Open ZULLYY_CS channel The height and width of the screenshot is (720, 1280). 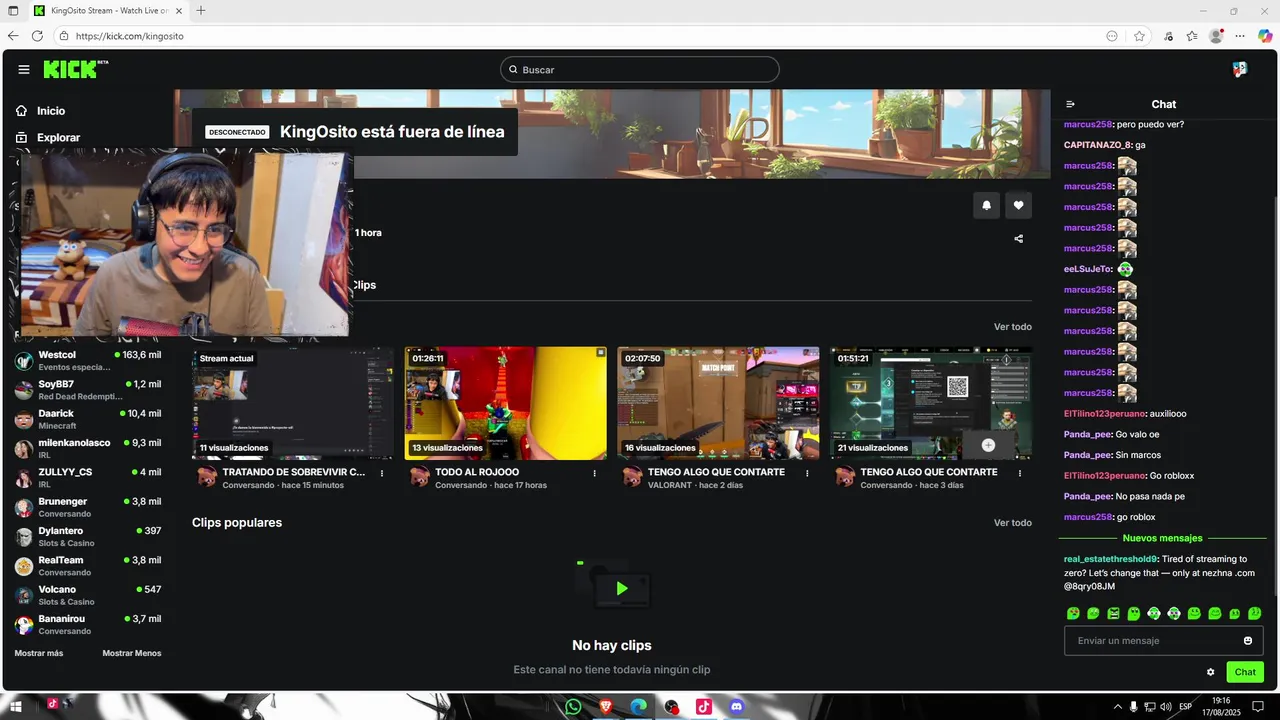pyautogui.click(x=88, y=478)
